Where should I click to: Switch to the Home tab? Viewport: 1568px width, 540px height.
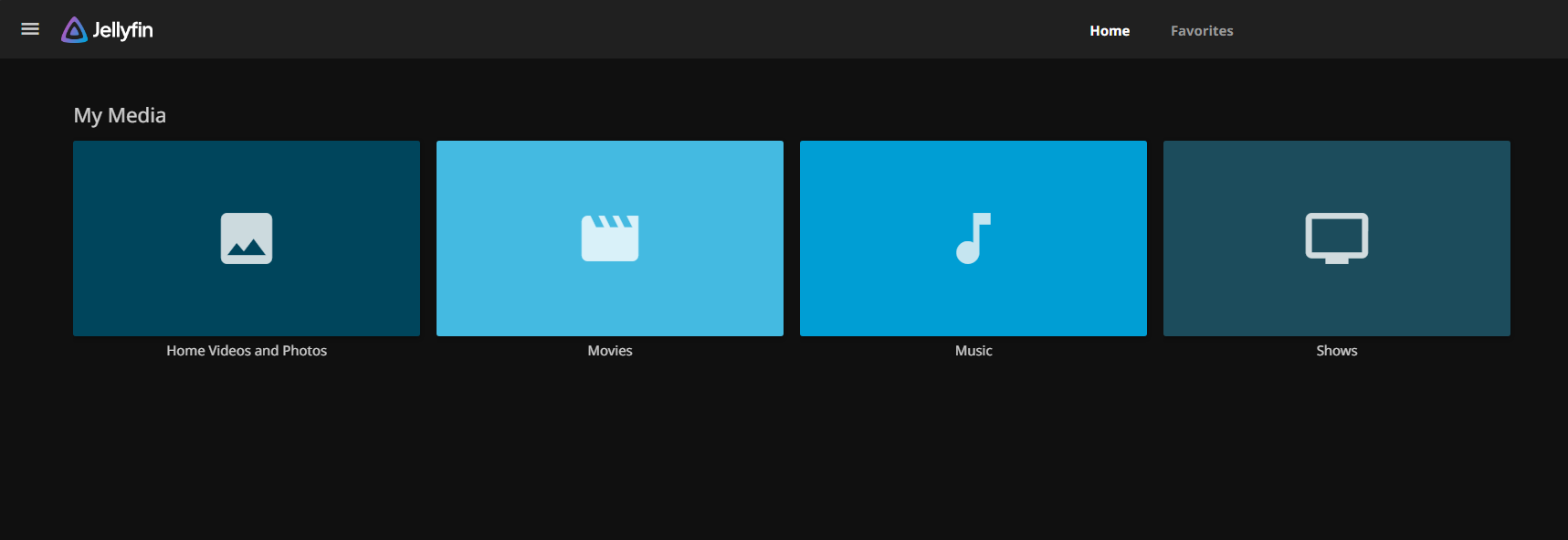(1110, 31)
